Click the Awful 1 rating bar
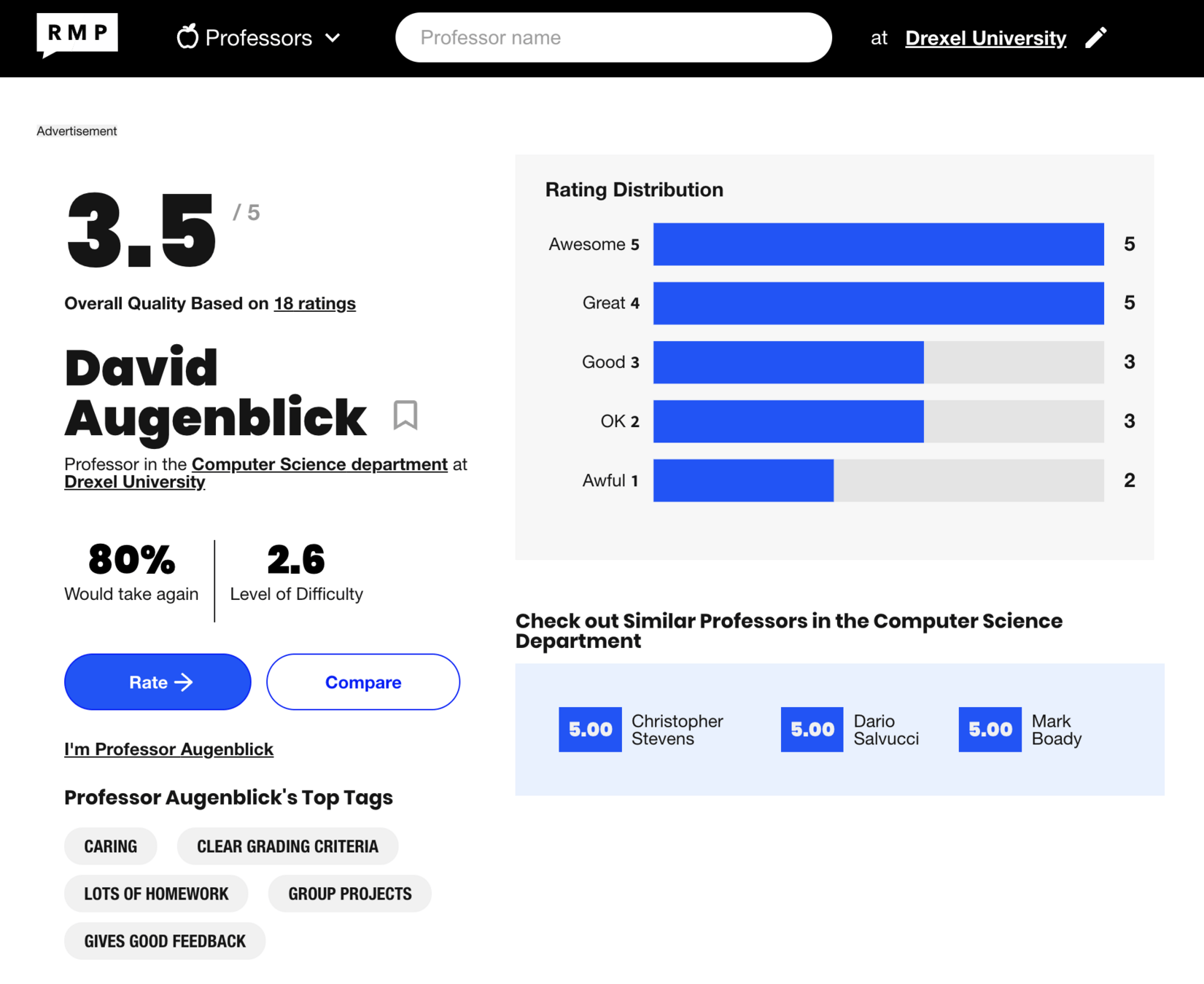This screenshot has width=1204, height=984. click(x=878, y=480)
